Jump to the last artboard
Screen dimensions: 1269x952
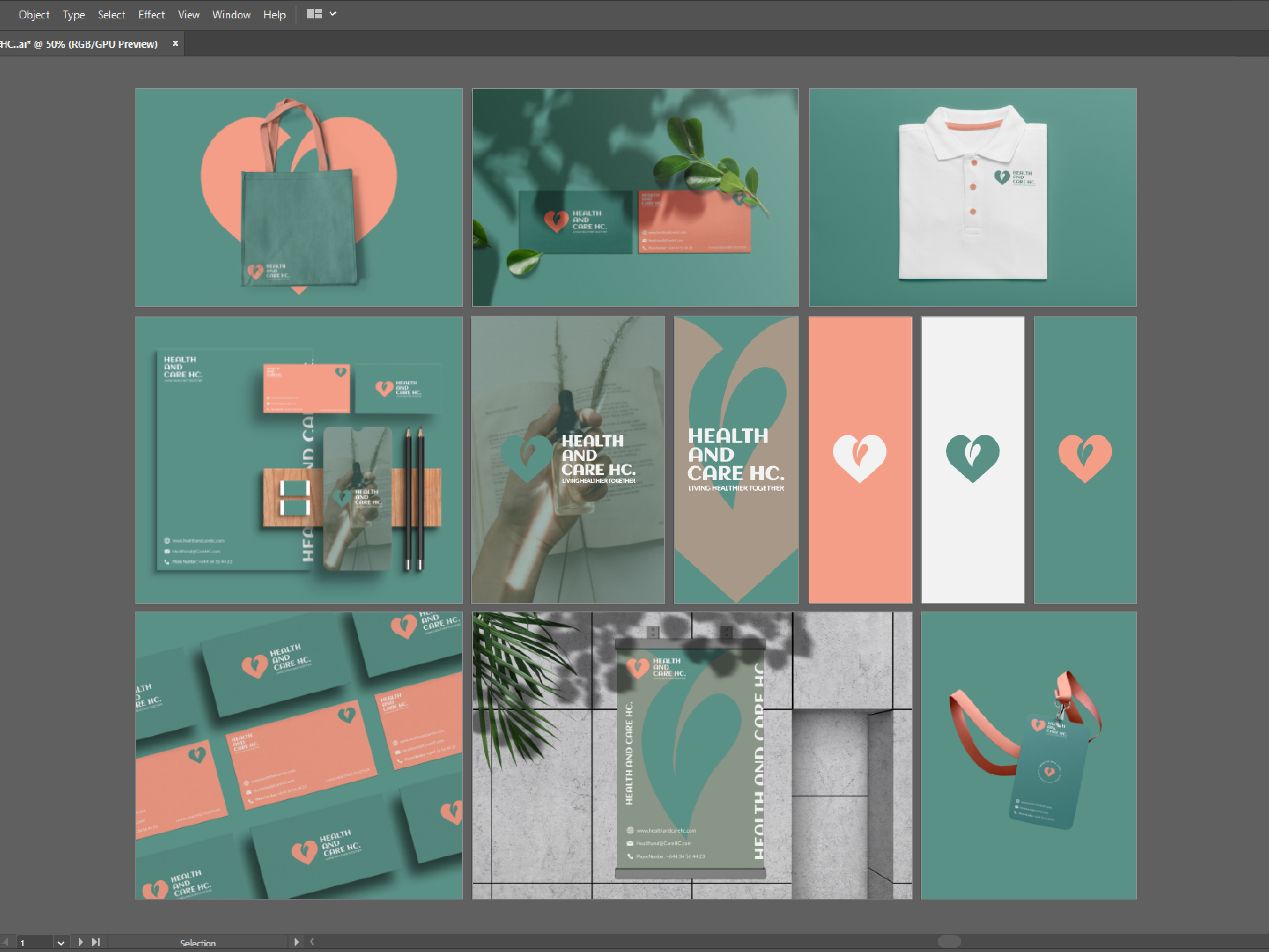point(96,942)
